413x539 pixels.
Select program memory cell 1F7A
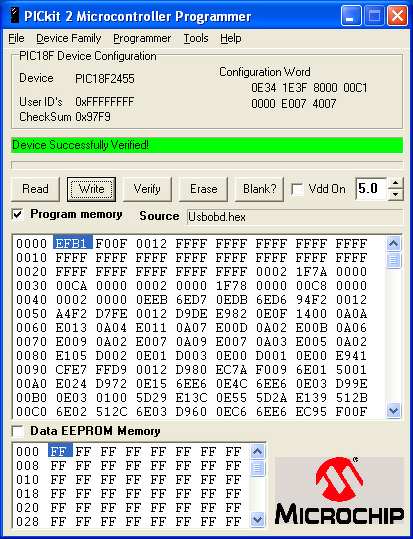click(x=311, y=272)
